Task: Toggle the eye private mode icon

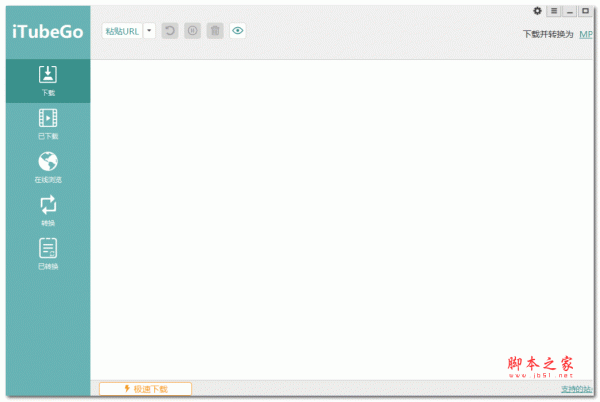Action: (238, 31)
